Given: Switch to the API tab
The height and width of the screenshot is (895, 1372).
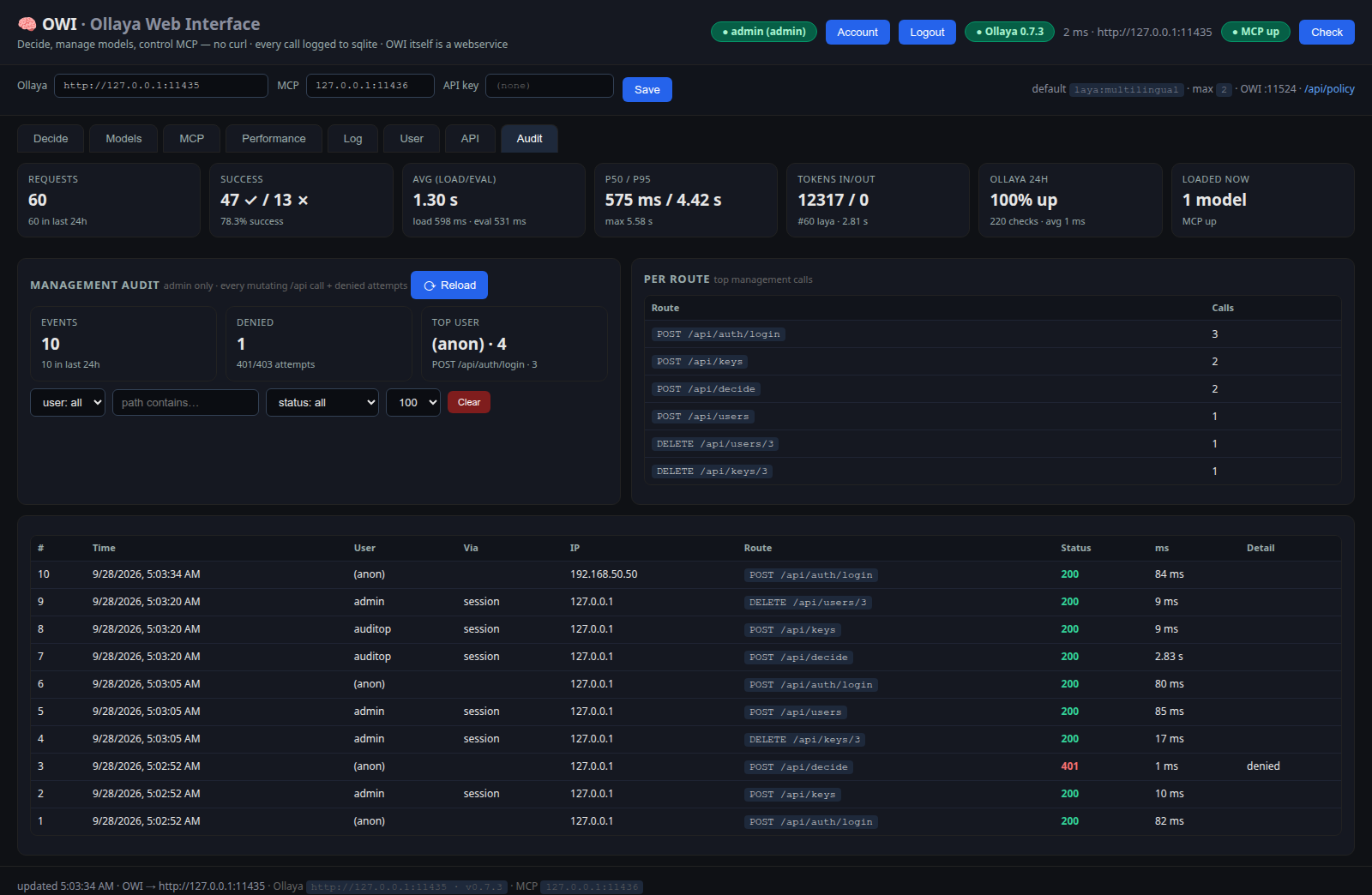Looking at the screenshot, I should 470,139.
